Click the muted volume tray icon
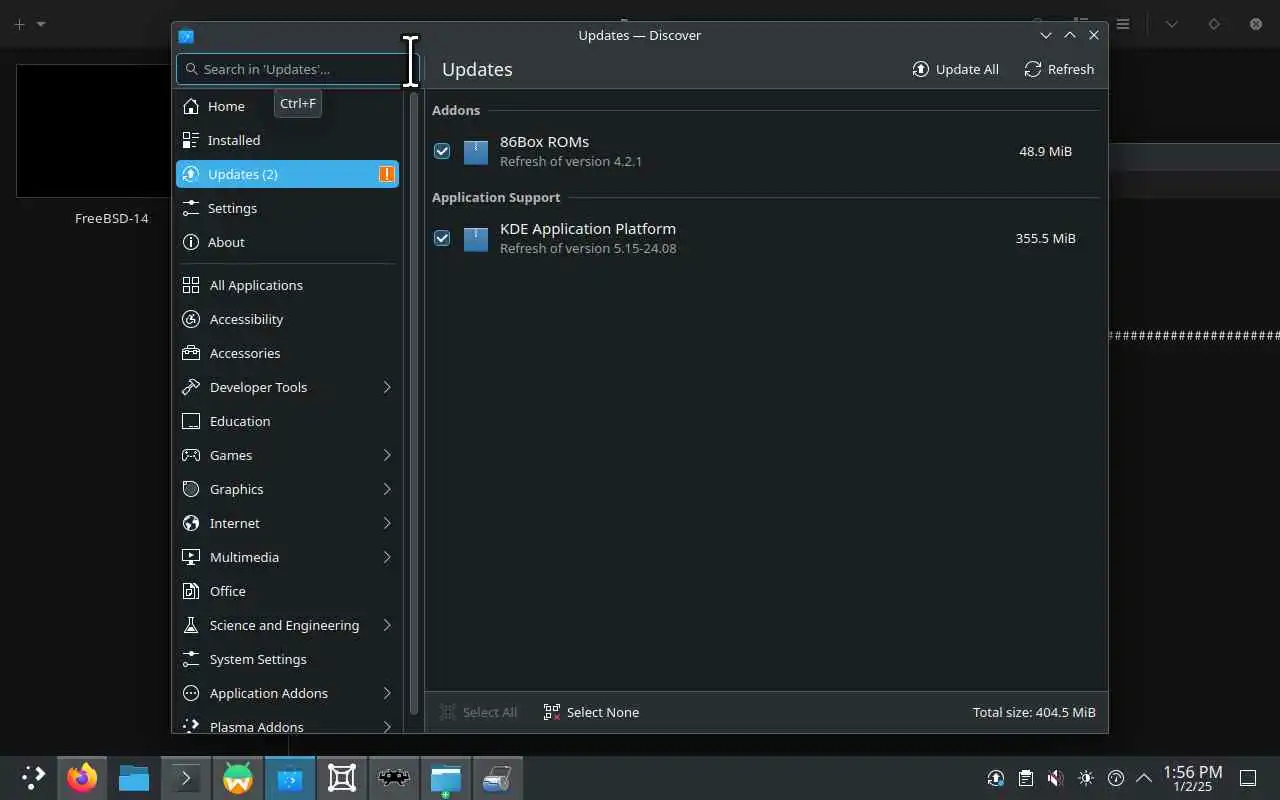Screen dimensions: 1280x800 click(x=1056, y=777)
